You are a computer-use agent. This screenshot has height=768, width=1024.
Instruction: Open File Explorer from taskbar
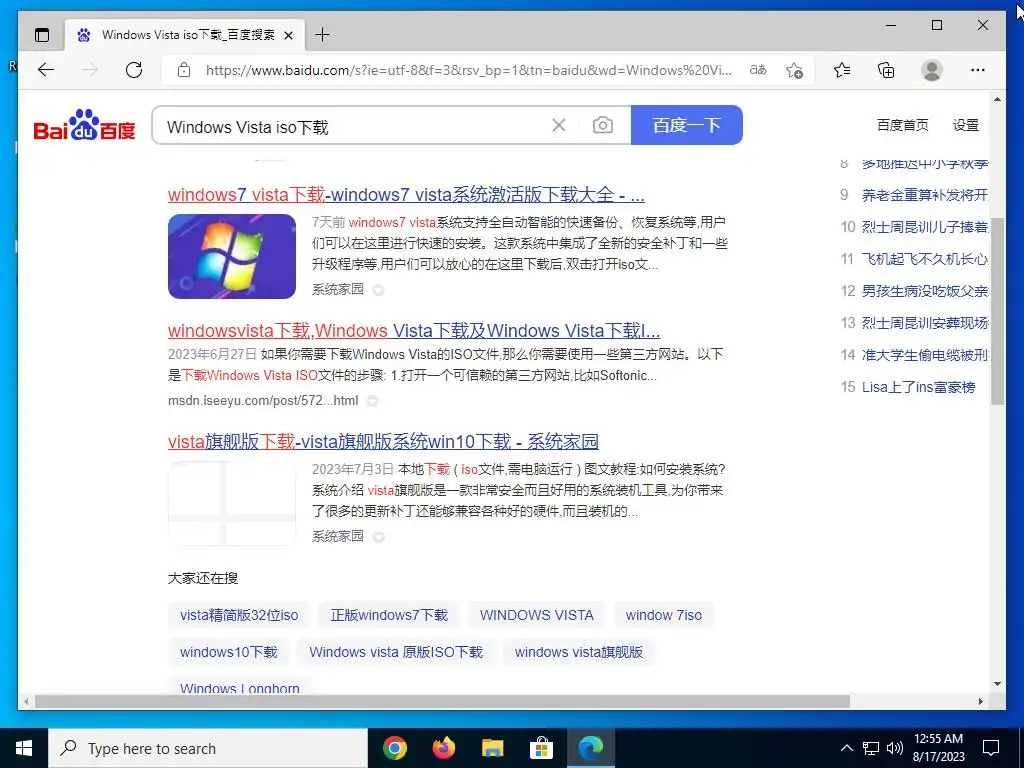coord(493,748)
